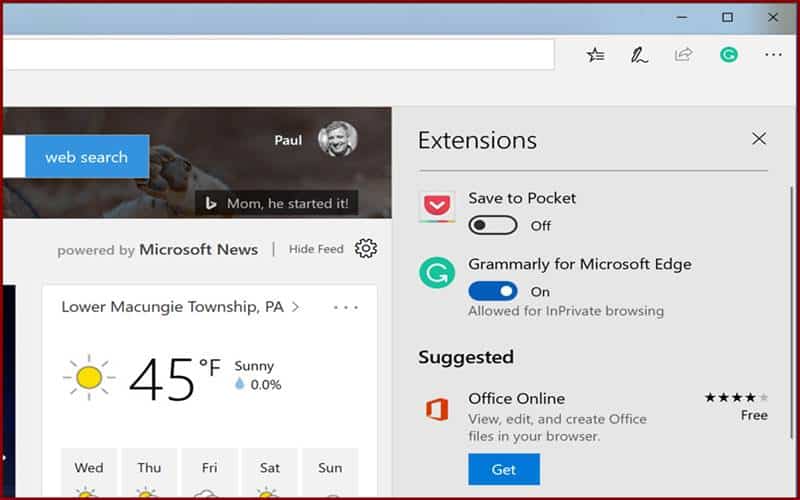Click the Lower Macungie Township, PA location
The width and height of the screenshot is (800, 500).
[172, 307]
